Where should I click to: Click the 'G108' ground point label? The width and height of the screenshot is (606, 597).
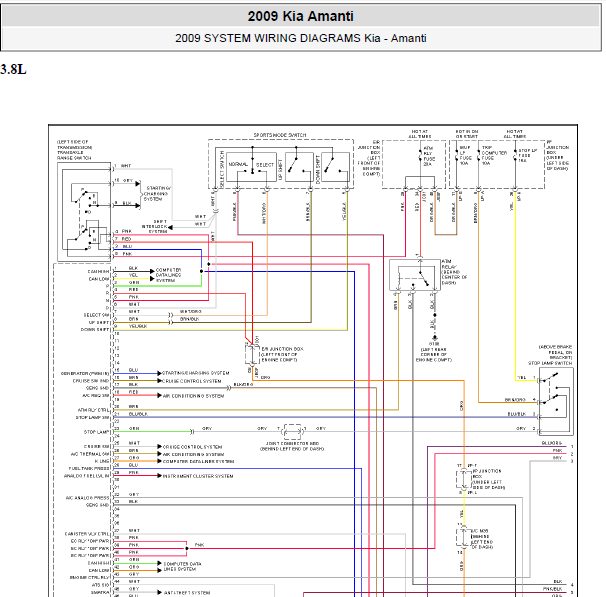click(x=434, y=344)
